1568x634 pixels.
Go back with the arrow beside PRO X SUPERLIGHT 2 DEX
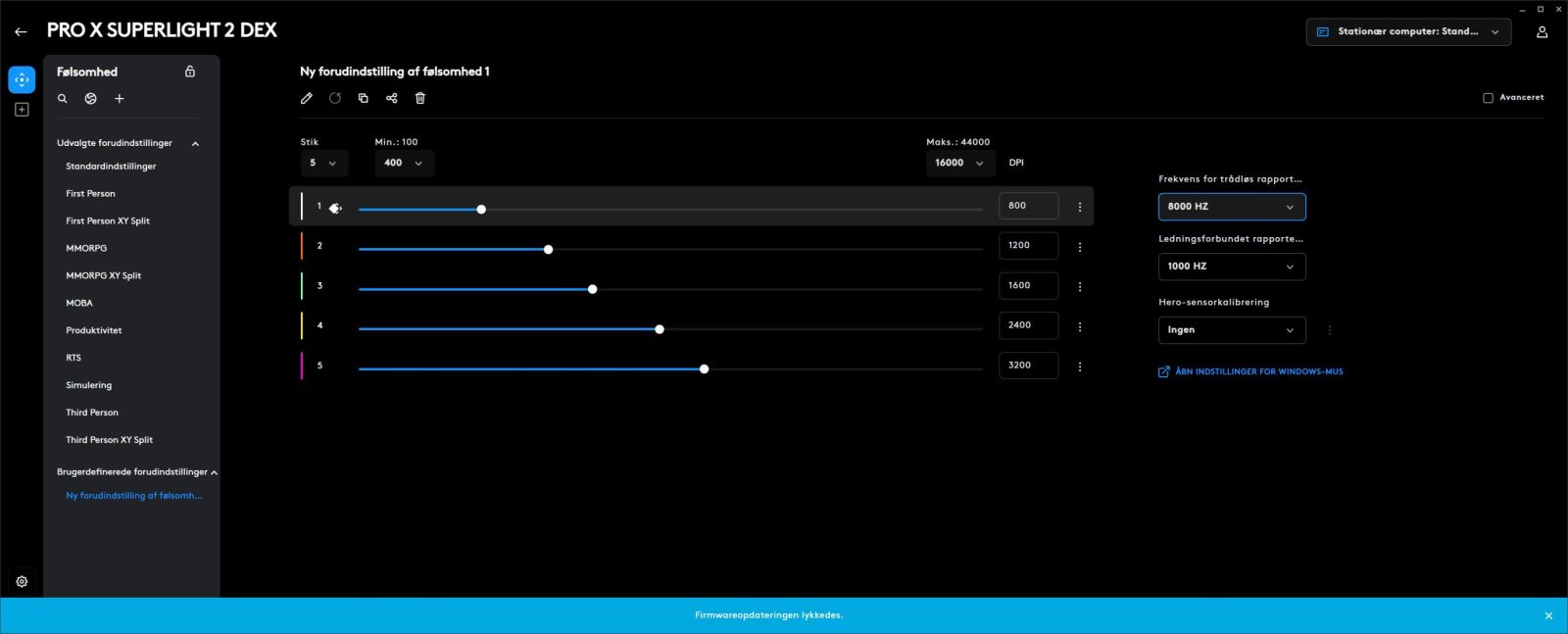click(21, 31)
